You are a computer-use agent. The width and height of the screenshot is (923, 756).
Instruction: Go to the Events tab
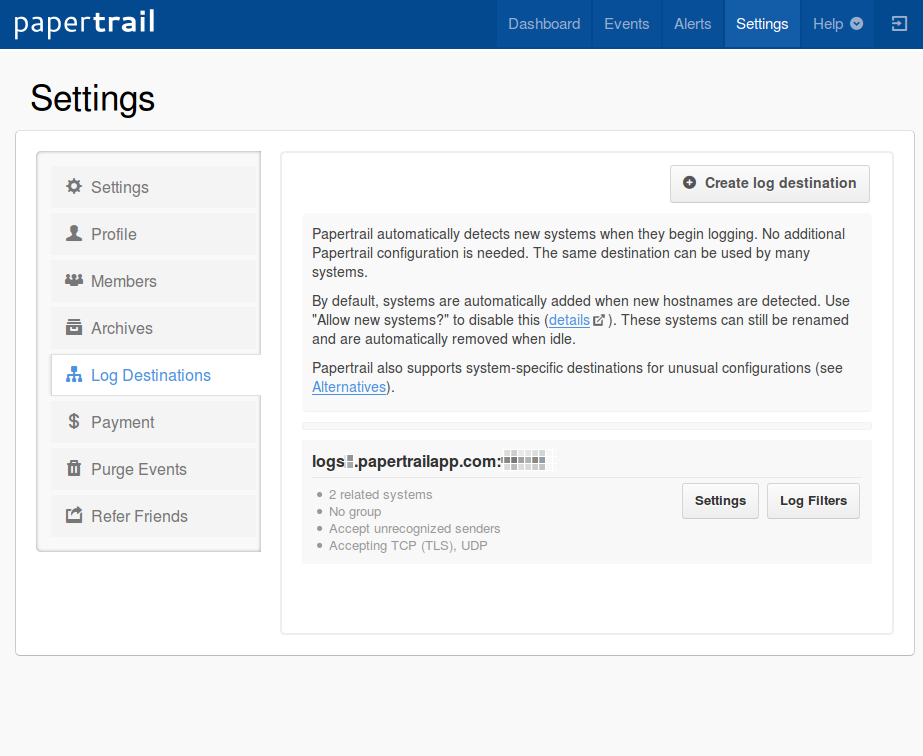(x=626, y=24)
